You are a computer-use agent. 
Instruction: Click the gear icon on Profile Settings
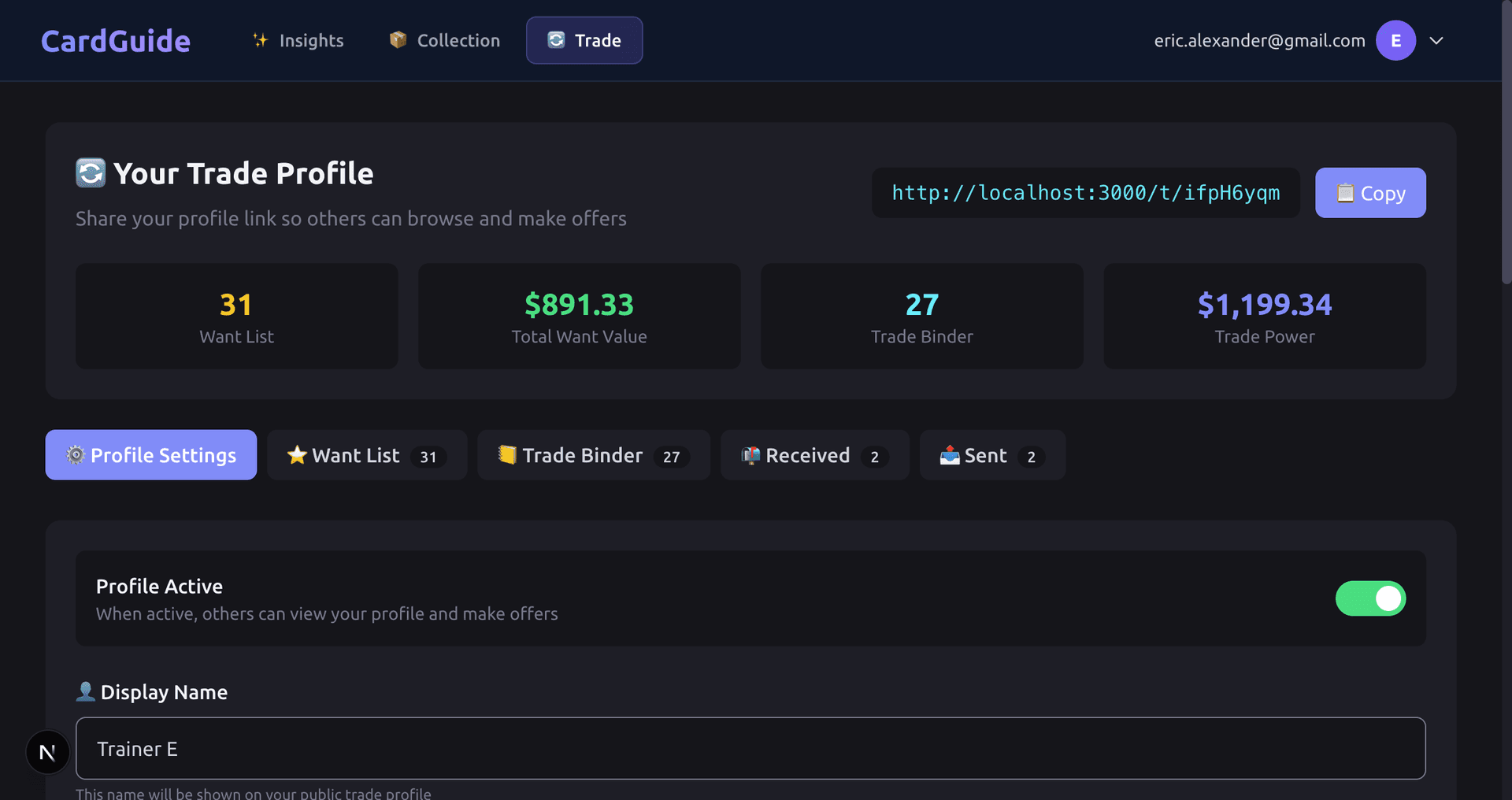click(76, 455)
